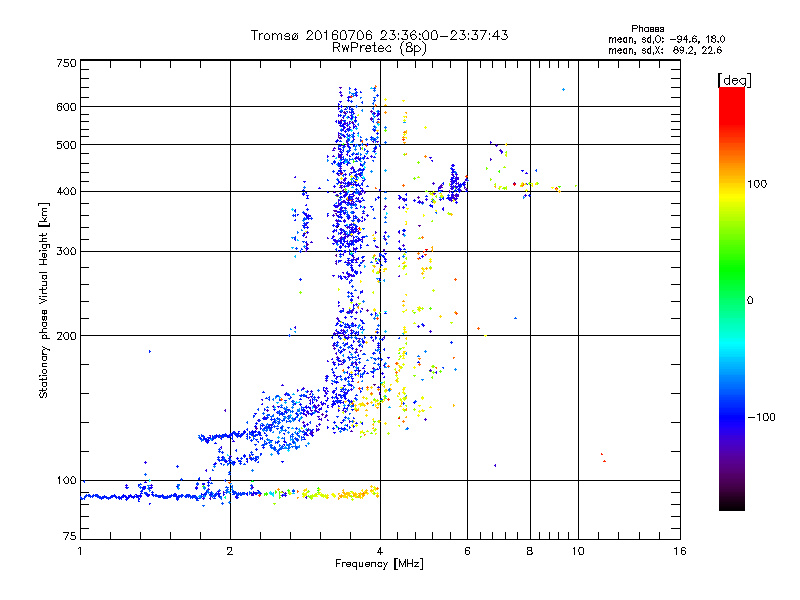Viewport: 800px width, 600px height.
Task: Click the colorbar tick label '100'
Action: [x=757, y=184]
